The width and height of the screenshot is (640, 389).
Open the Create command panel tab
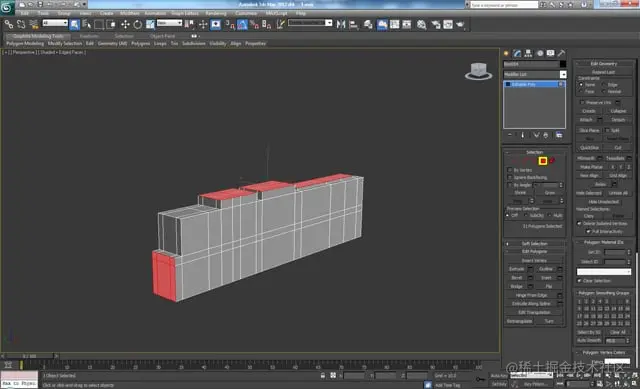507,53
